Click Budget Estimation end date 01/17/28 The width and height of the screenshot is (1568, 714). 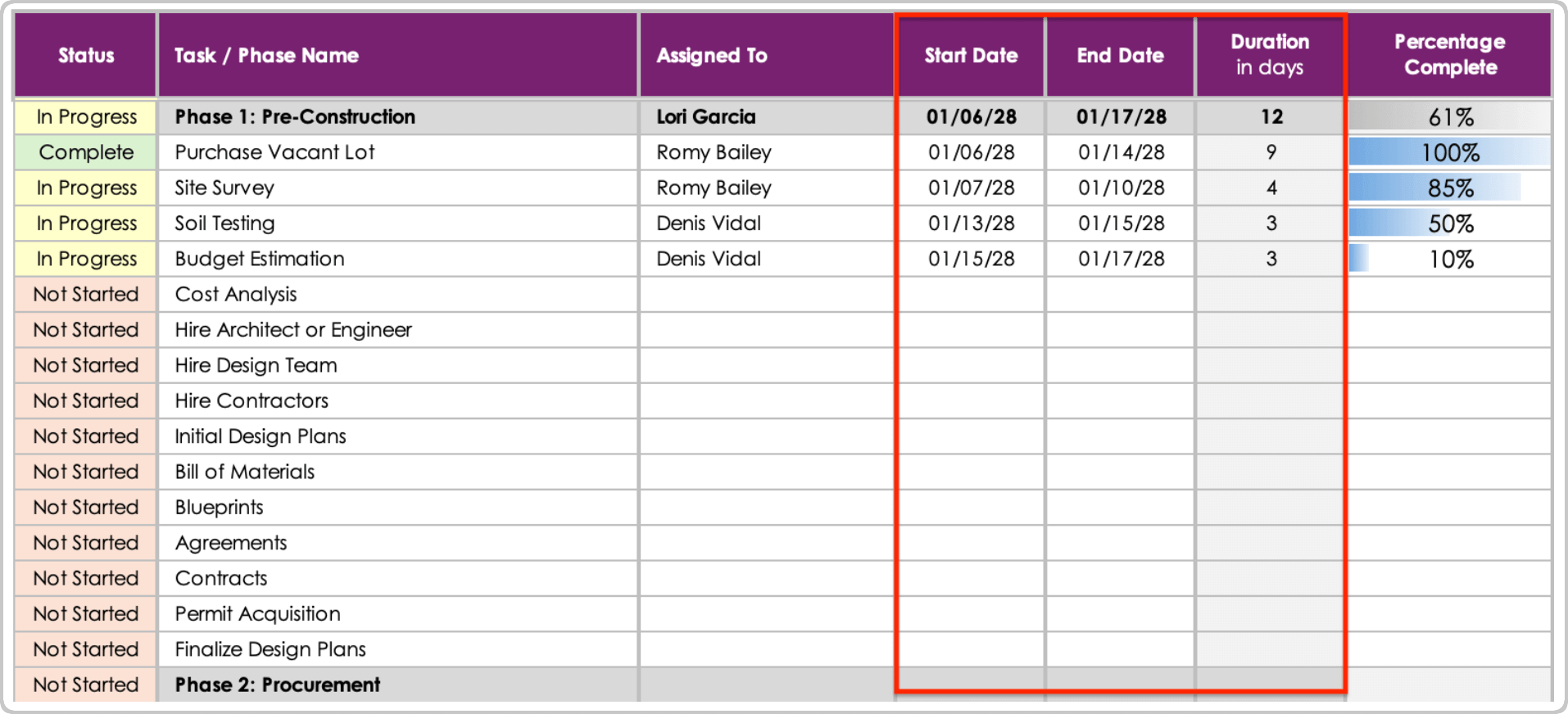tap(1121, 259)
